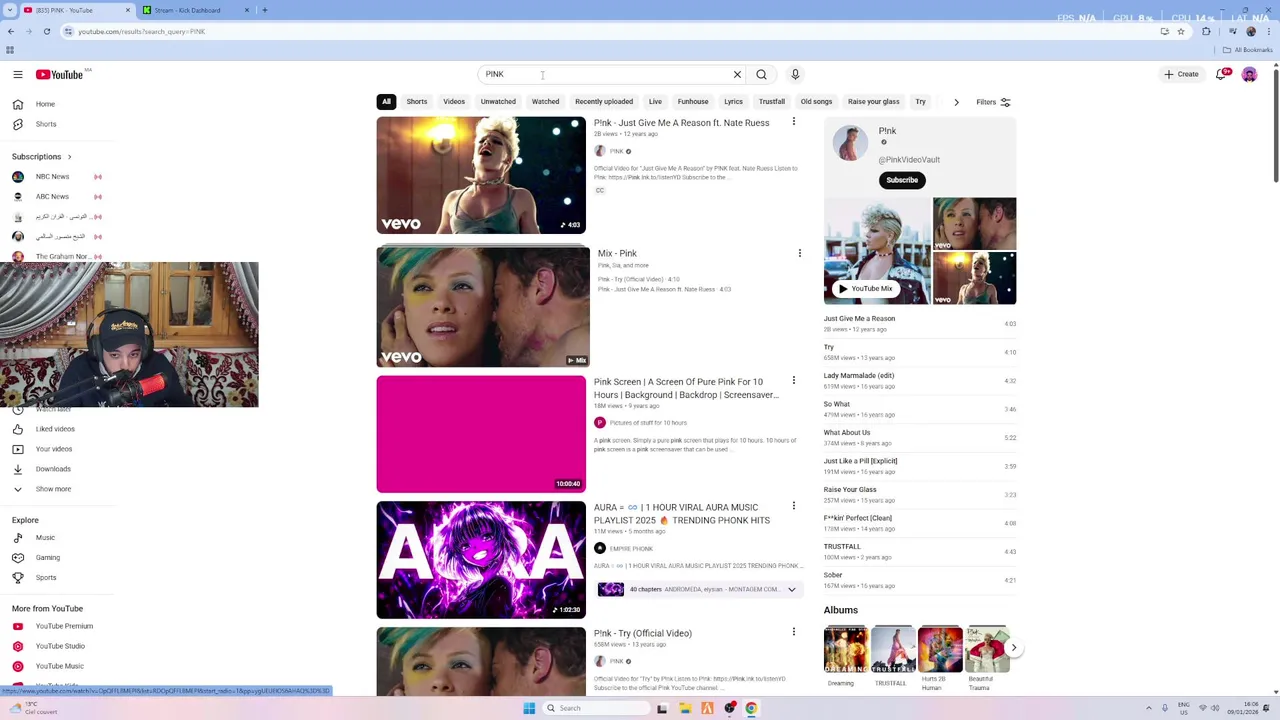Play What About Us in song list
The width and height of the screenshot is (1280, 720).
click(x=847, y=433)
